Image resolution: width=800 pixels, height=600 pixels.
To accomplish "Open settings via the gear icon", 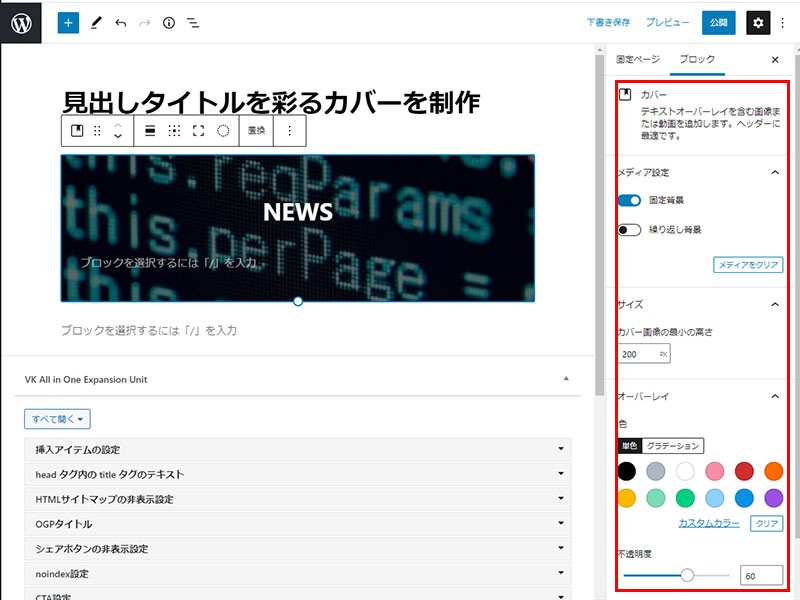I will click(x=758, y=22).
